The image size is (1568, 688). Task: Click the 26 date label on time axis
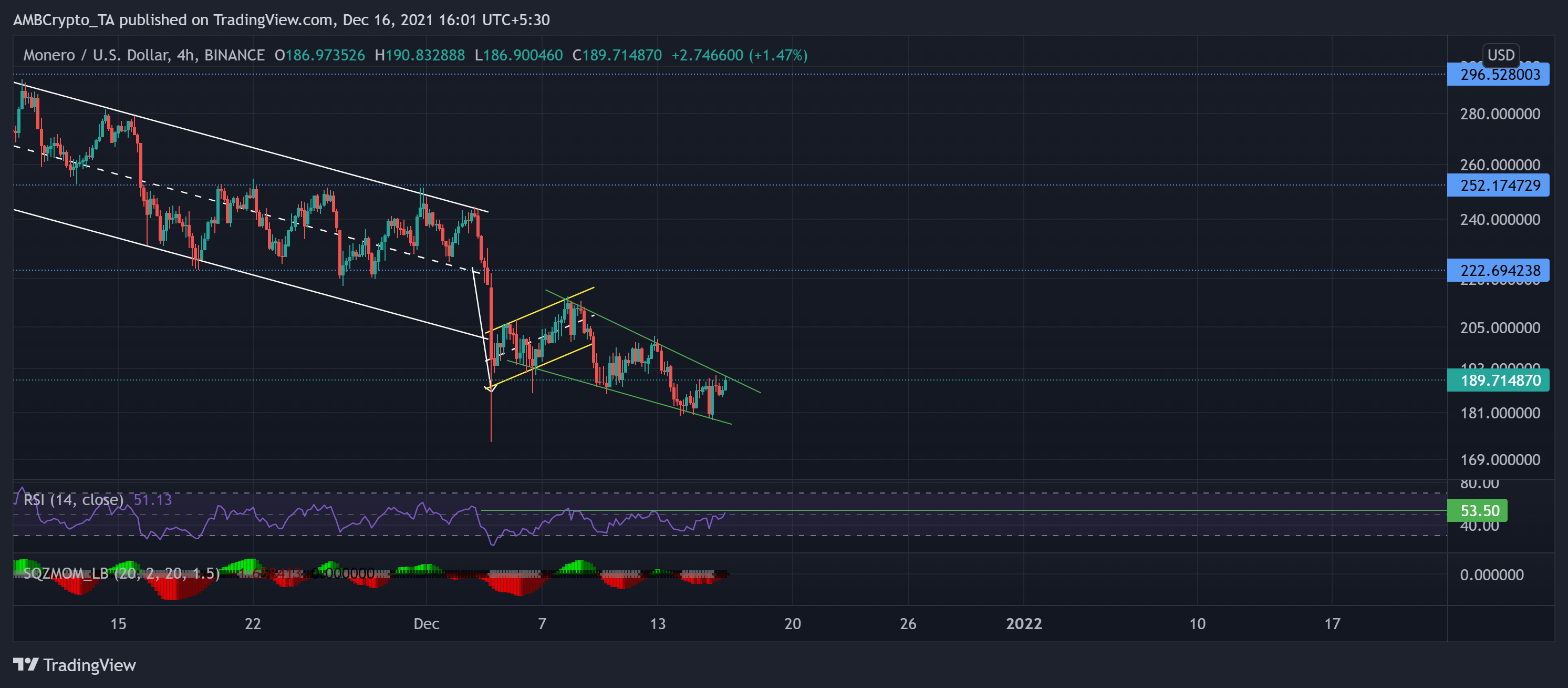point(908,623)
